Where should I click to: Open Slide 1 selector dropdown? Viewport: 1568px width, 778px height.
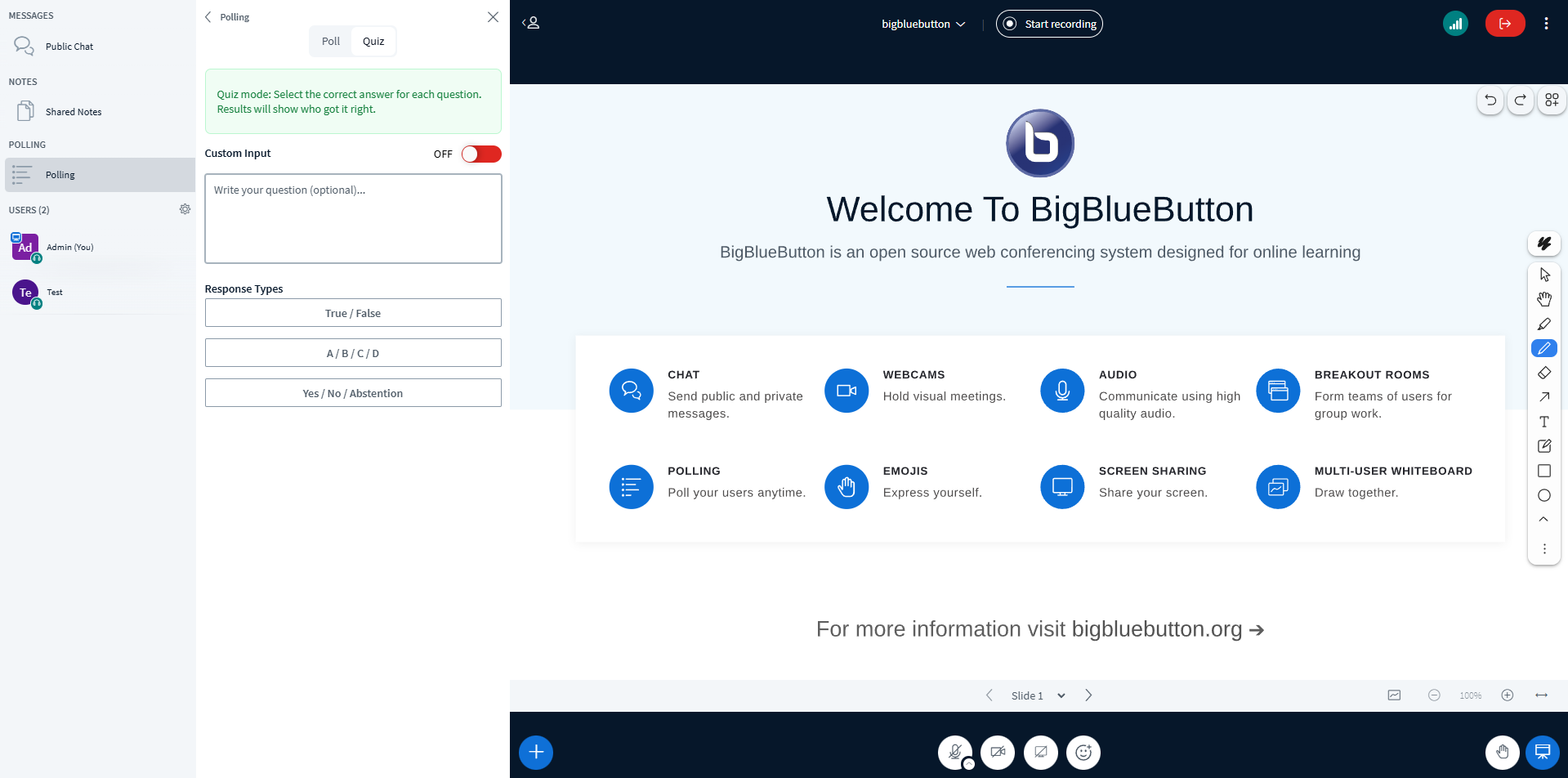pos(1038,695)
